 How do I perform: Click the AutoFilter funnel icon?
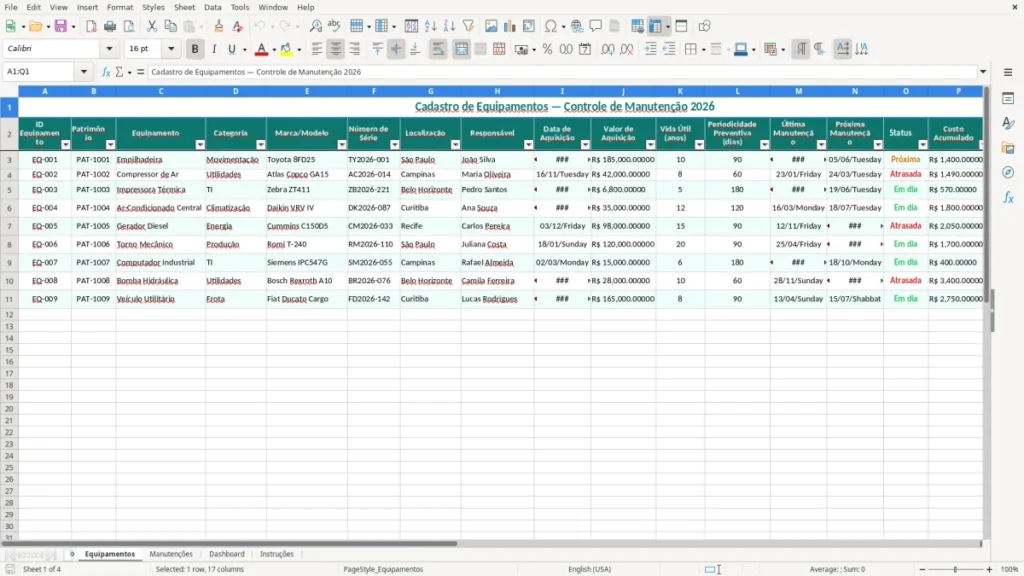468,26
